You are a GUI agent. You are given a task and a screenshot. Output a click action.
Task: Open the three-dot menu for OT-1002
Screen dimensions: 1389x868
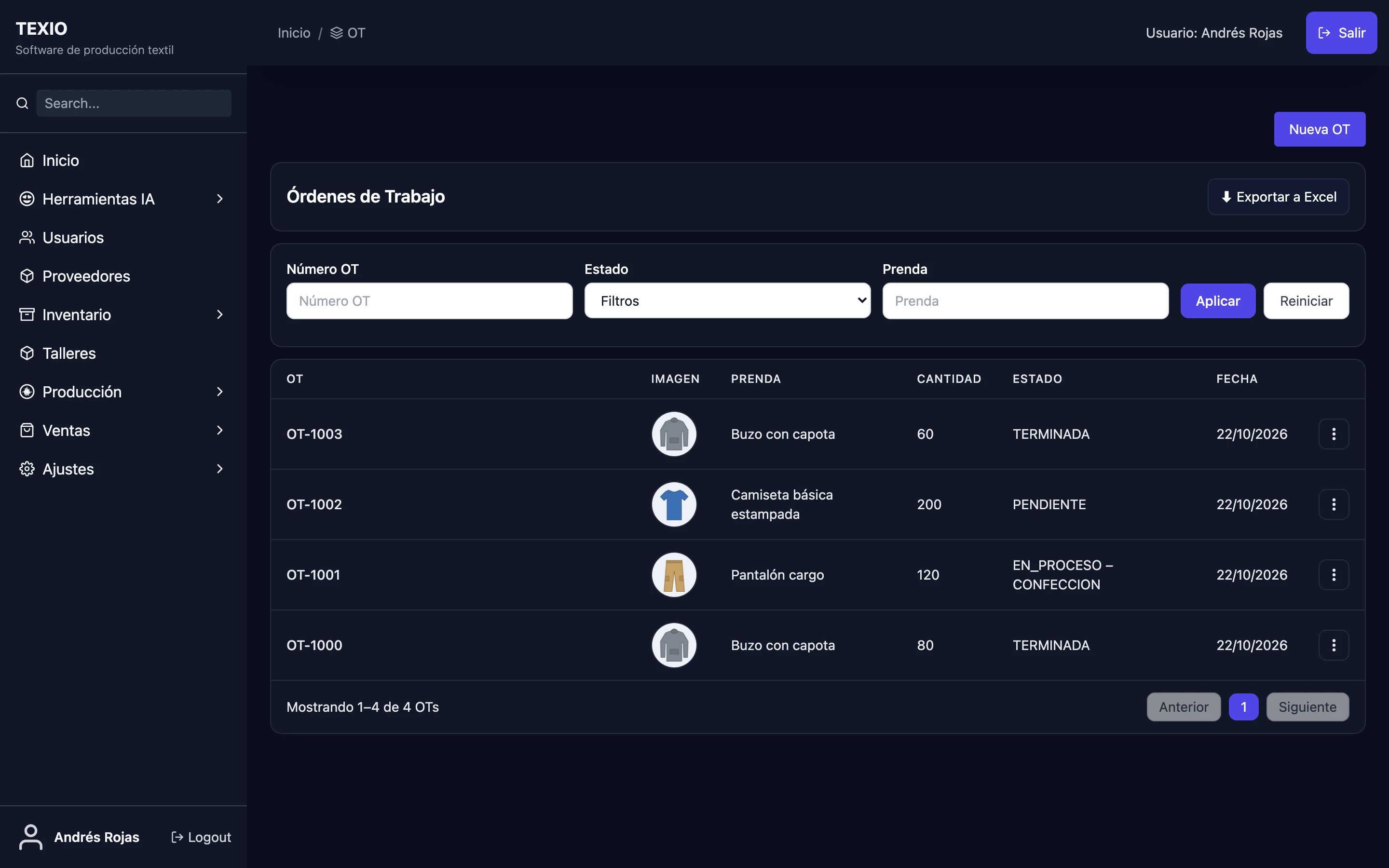1334,504
